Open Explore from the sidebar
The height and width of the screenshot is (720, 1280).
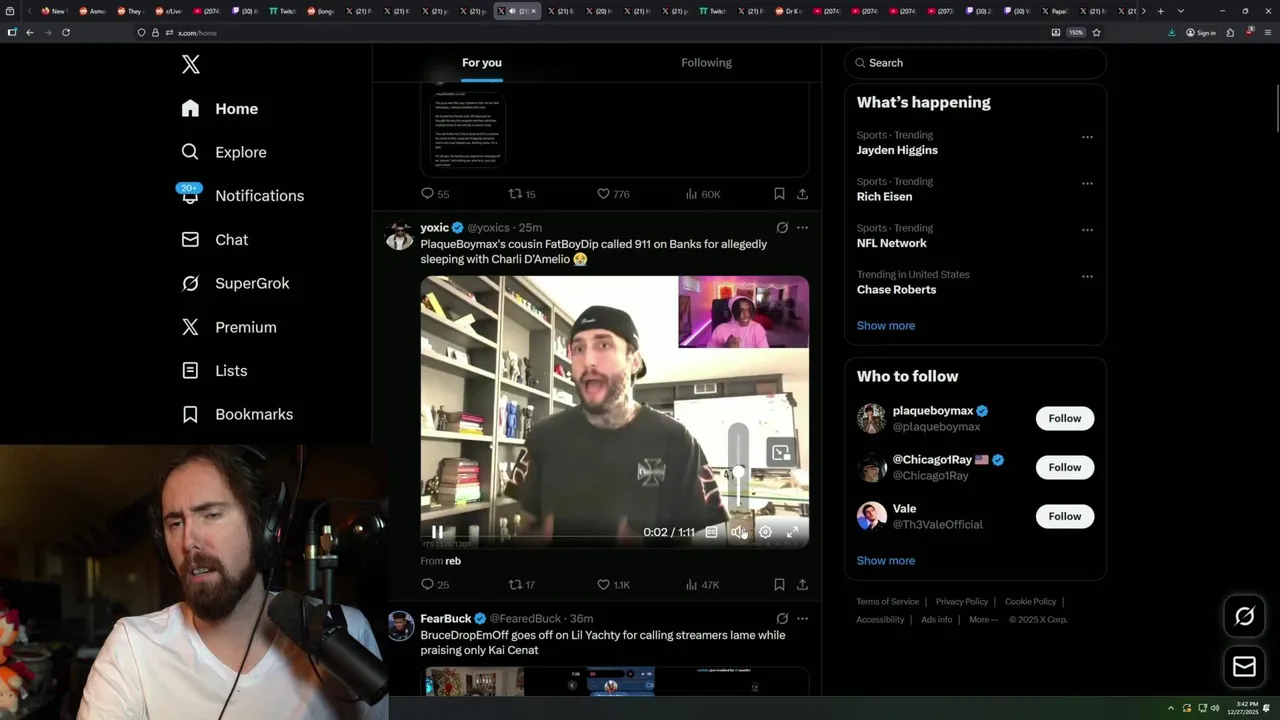click(224, 152)
